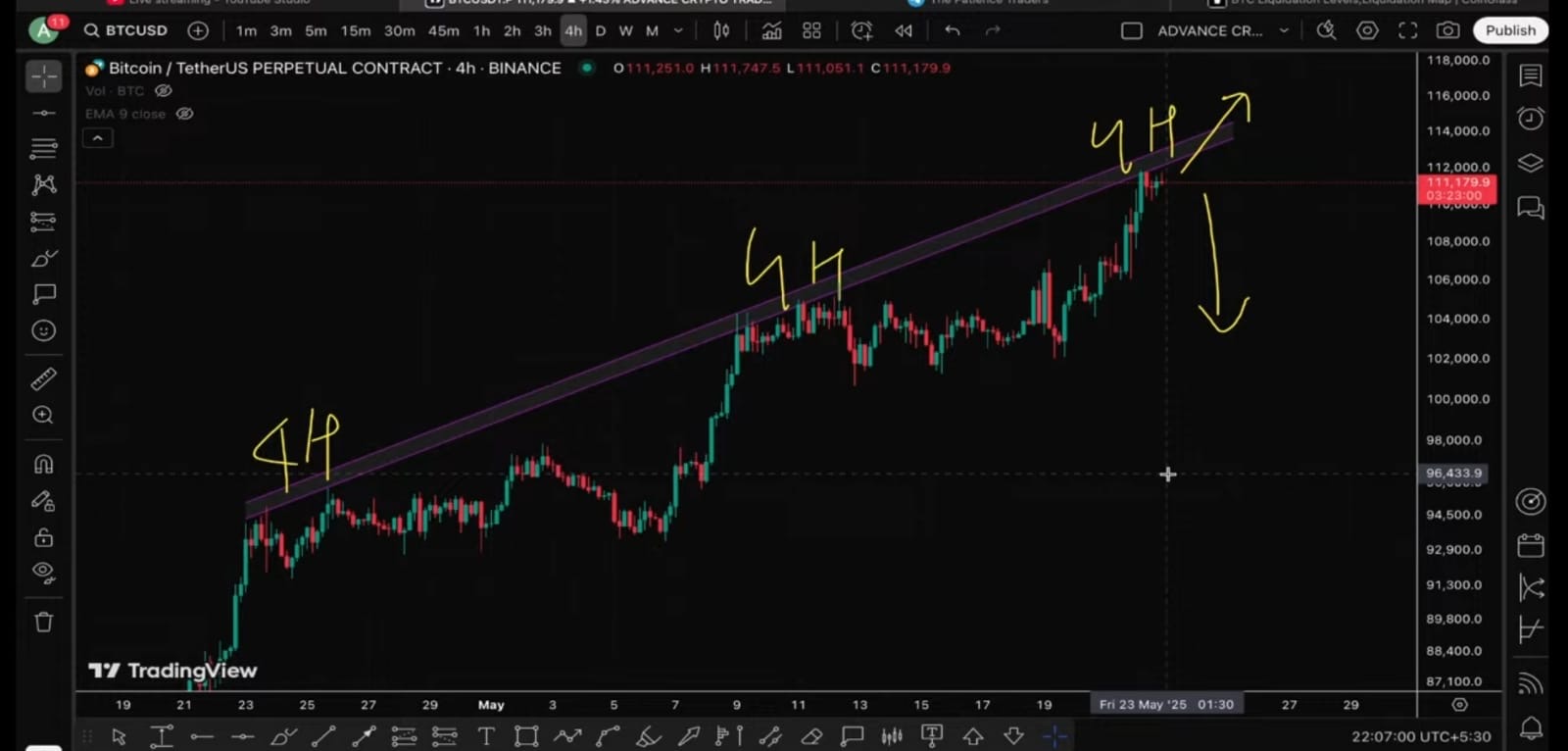1568x751 pixels.
Task: Select the 1h timeframe
Action: pos(481,30)
